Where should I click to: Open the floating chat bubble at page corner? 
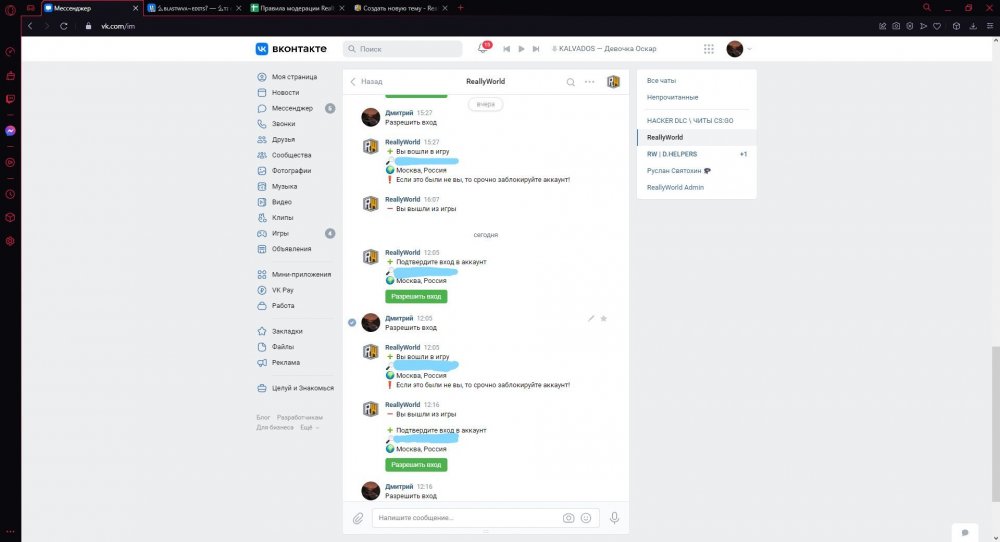[965, 532]
